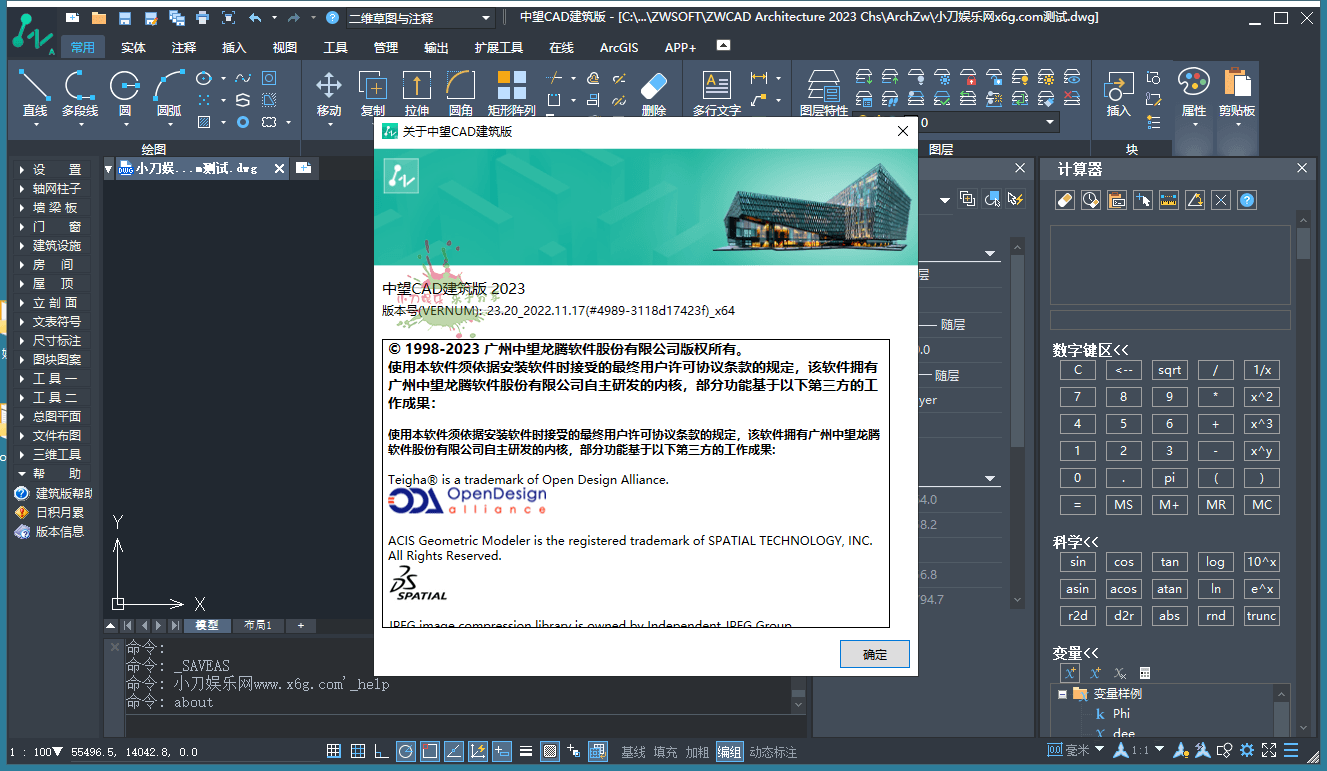The image size is (1327, 771).
Task: Click 确定 in the about dialog
Action: coord(874,654)
